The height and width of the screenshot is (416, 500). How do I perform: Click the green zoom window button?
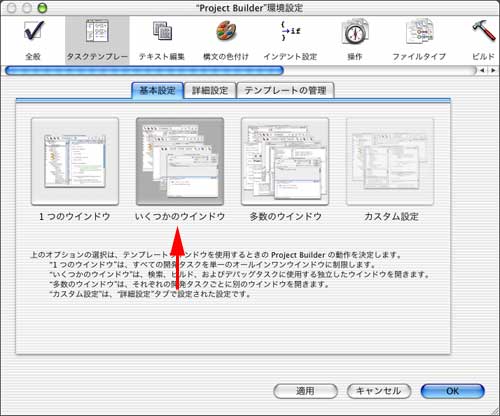pos(42,8)
